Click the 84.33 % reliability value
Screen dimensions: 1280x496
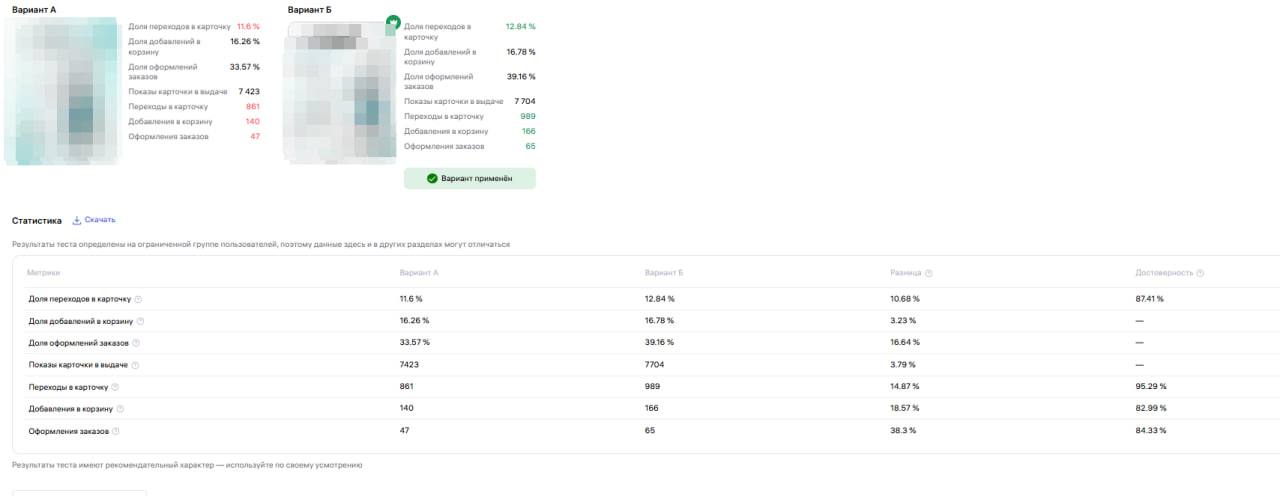(x=1151, y=430)
